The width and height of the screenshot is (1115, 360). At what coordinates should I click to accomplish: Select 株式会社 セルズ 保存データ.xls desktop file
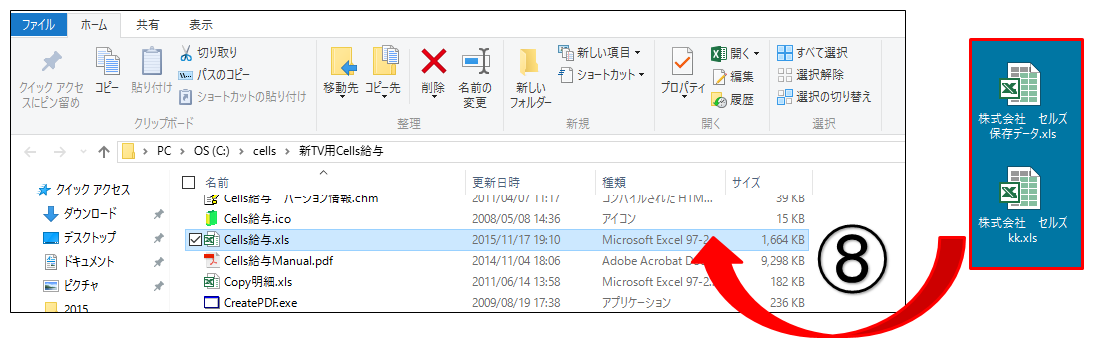click(1023, 100)
